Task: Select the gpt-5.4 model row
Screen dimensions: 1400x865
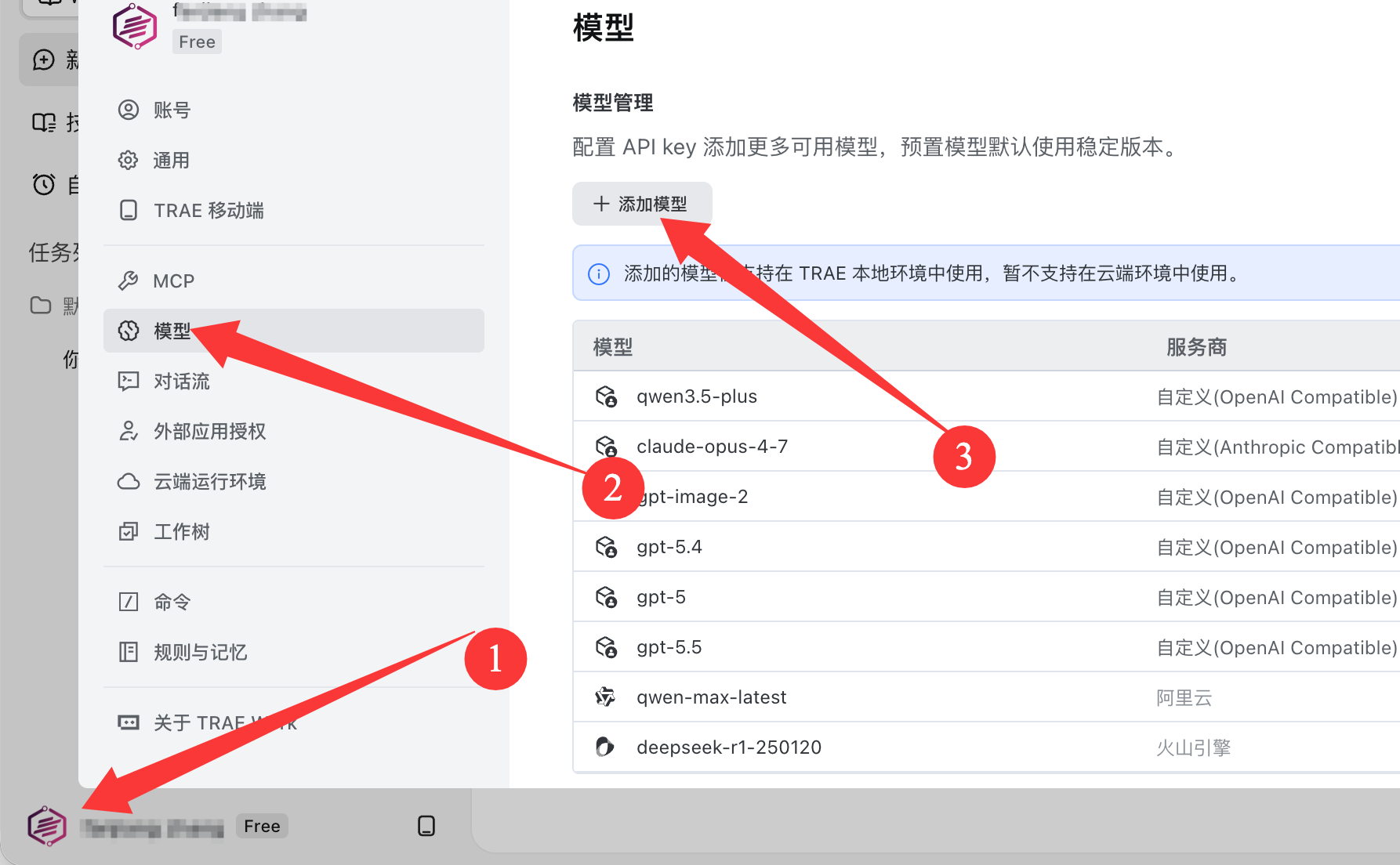Action: point(986,547)
